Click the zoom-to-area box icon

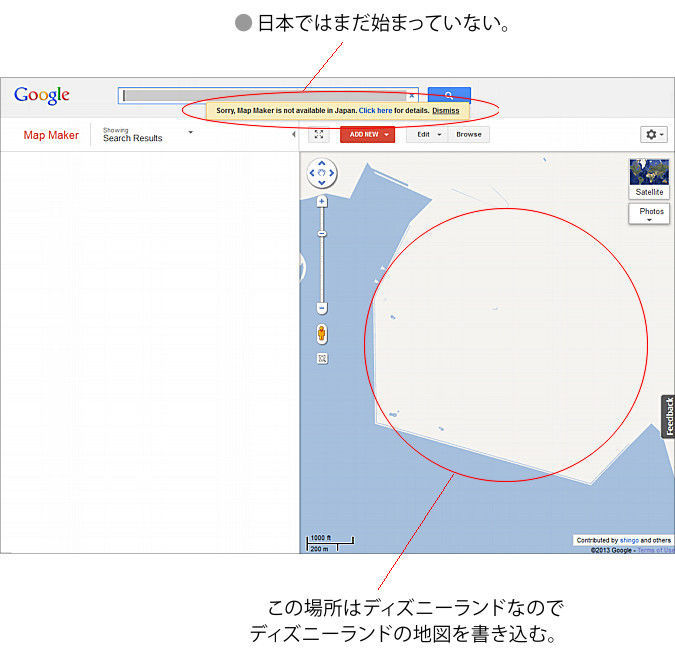(x=322, y=358)
